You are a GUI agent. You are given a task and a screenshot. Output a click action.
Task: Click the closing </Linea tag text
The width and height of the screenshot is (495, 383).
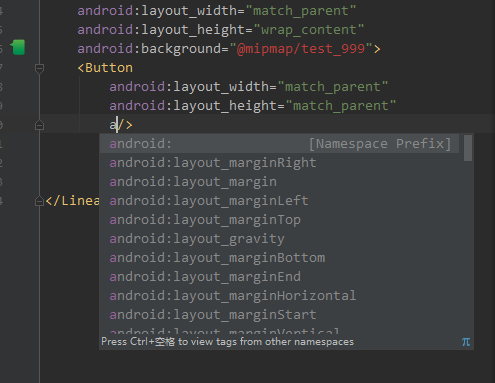(x=72, y=201)
